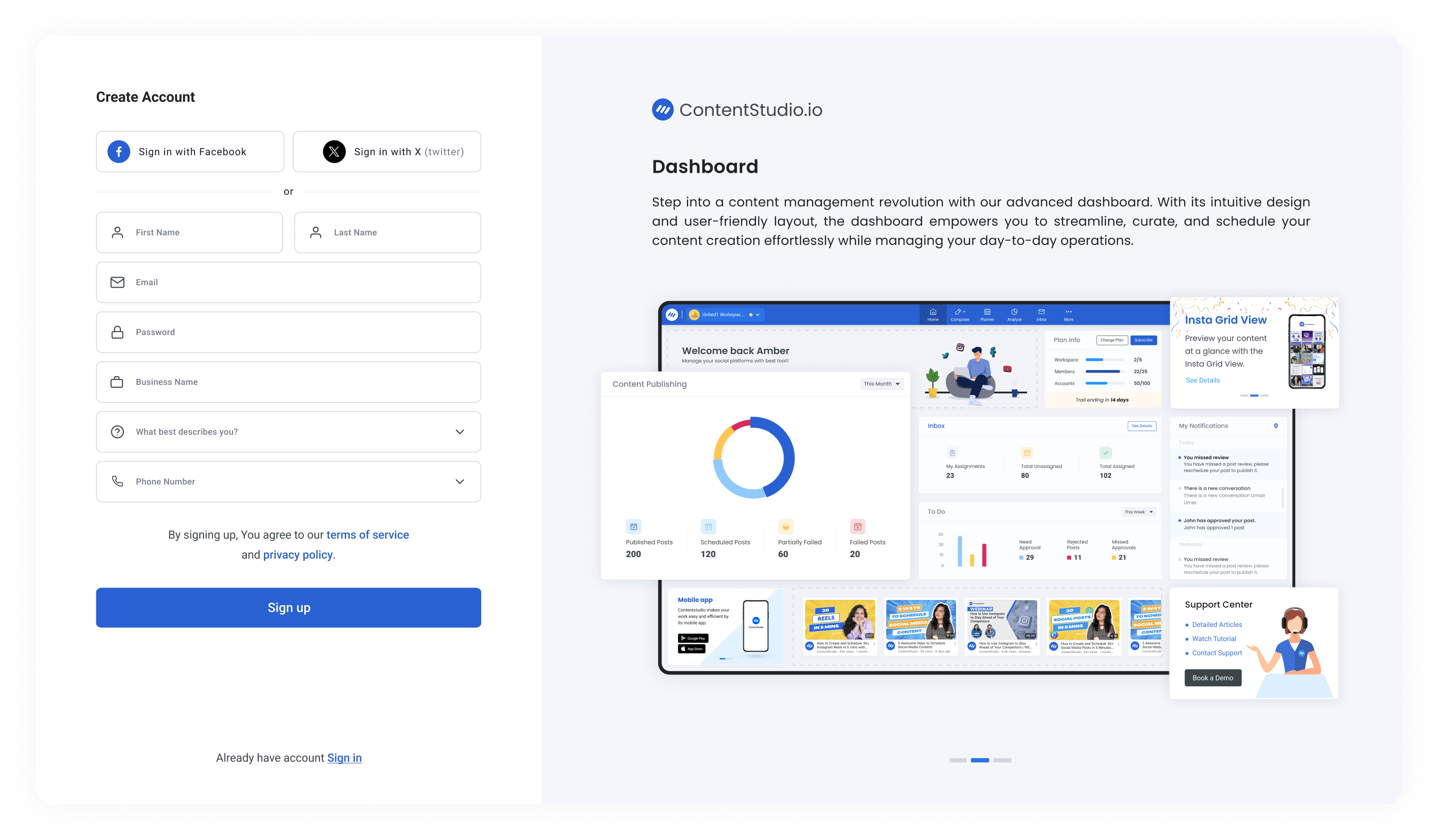Click the Facebook sign-in icon

coord(119,151)
